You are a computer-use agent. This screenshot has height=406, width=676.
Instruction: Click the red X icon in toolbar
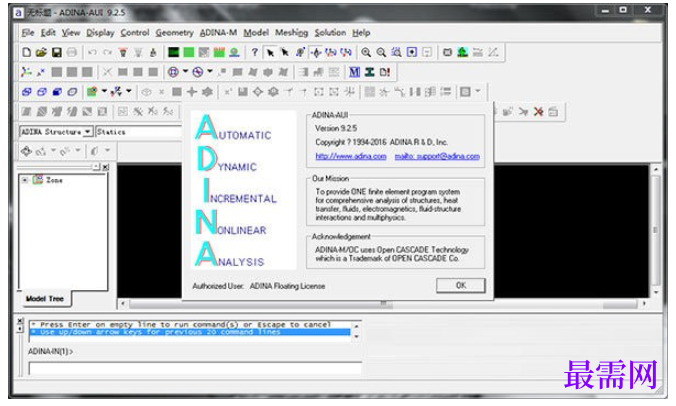[538, 112]
